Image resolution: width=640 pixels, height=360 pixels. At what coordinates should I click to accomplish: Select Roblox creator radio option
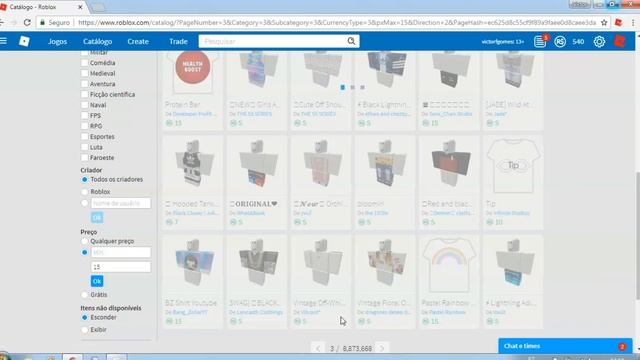coord(84,191)
